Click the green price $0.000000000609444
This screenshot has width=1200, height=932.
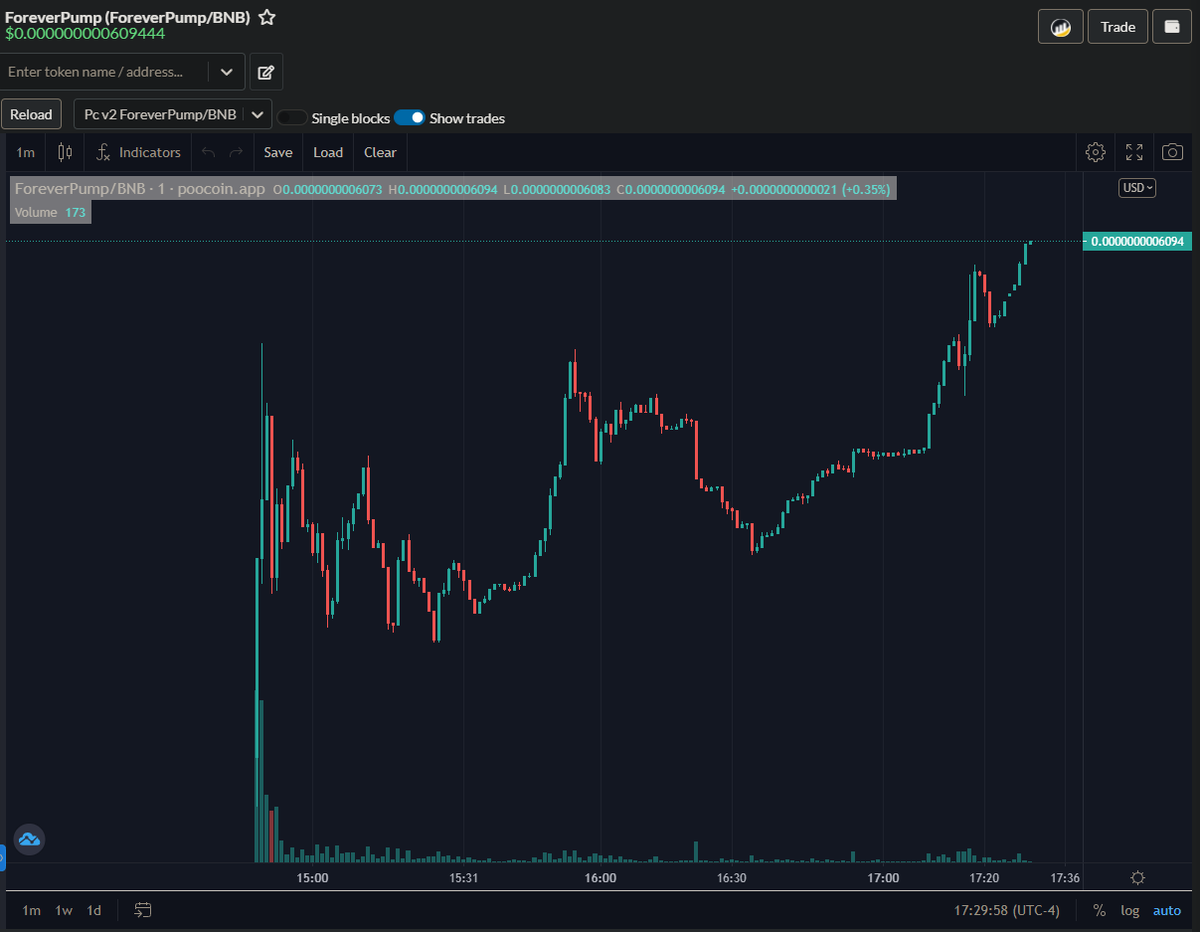(85, 33)
